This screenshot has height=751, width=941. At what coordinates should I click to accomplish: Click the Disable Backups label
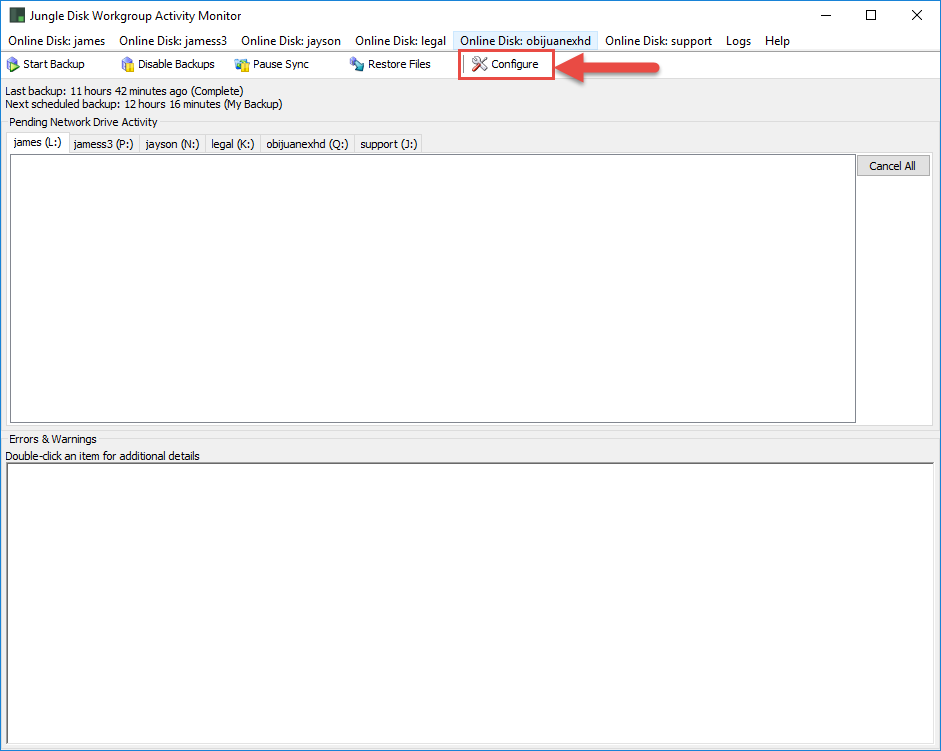(x=176, y=64)
